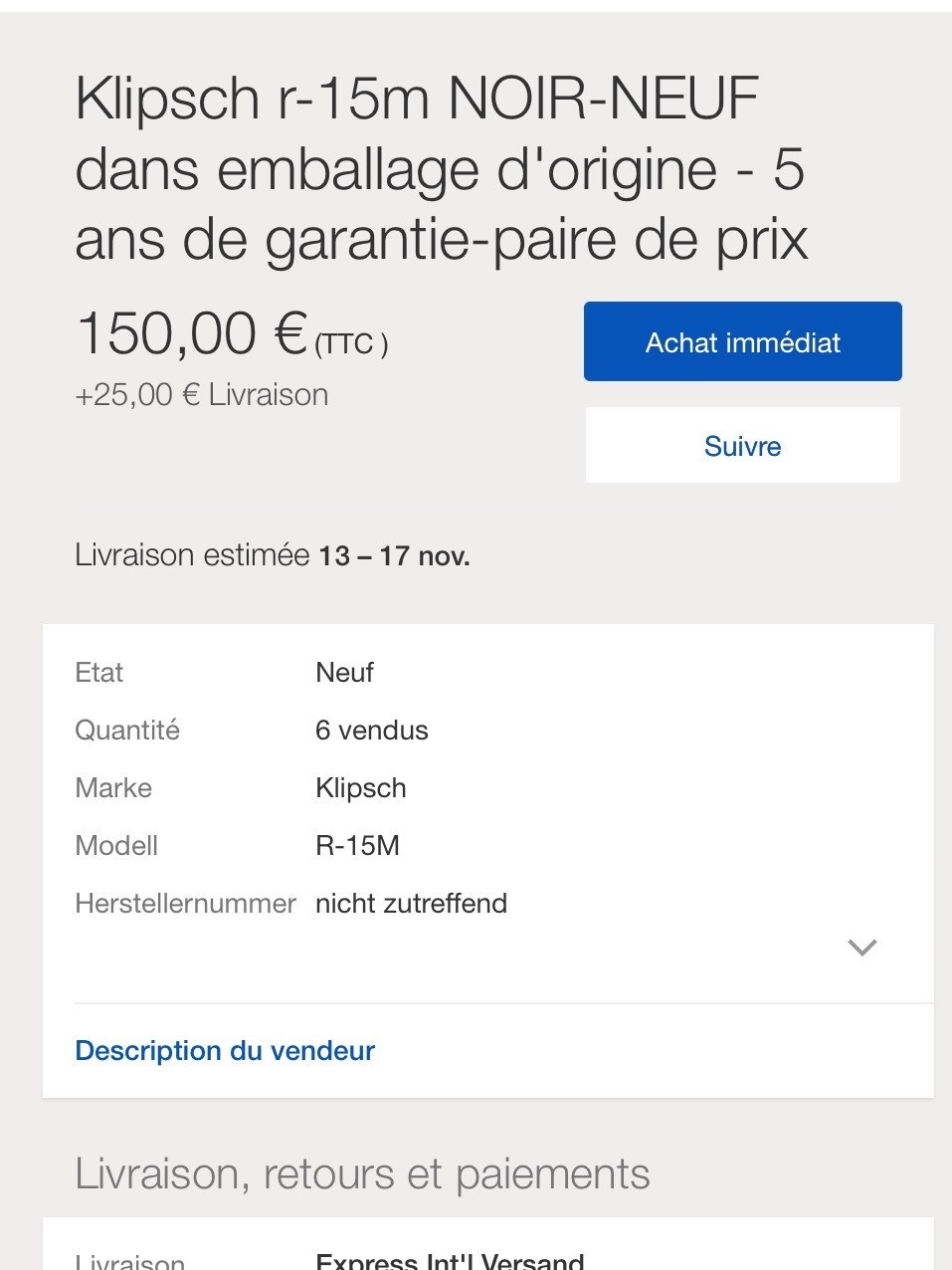
Task: Tap the Klipsch r-15m listing title
Action: (x=441, y=169)
